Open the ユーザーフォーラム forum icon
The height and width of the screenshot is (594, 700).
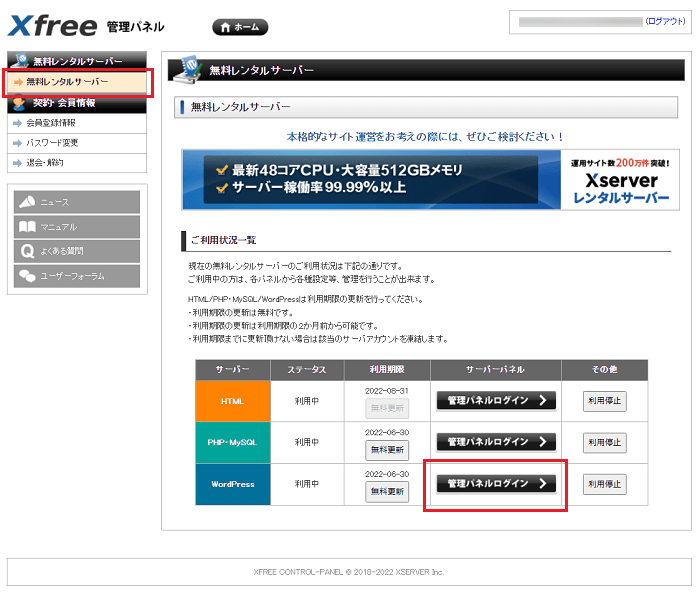[x=77, y=276]
